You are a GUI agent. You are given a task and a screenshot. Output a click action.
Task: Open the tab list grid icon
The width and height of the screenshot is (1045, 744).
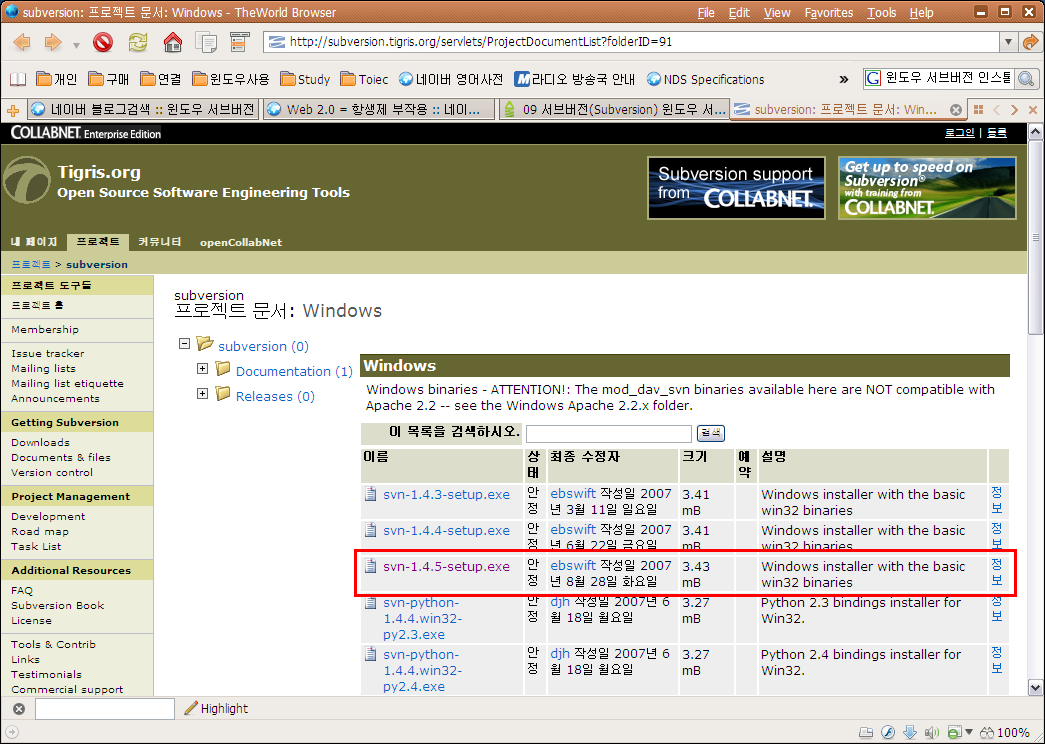point(978,109)
